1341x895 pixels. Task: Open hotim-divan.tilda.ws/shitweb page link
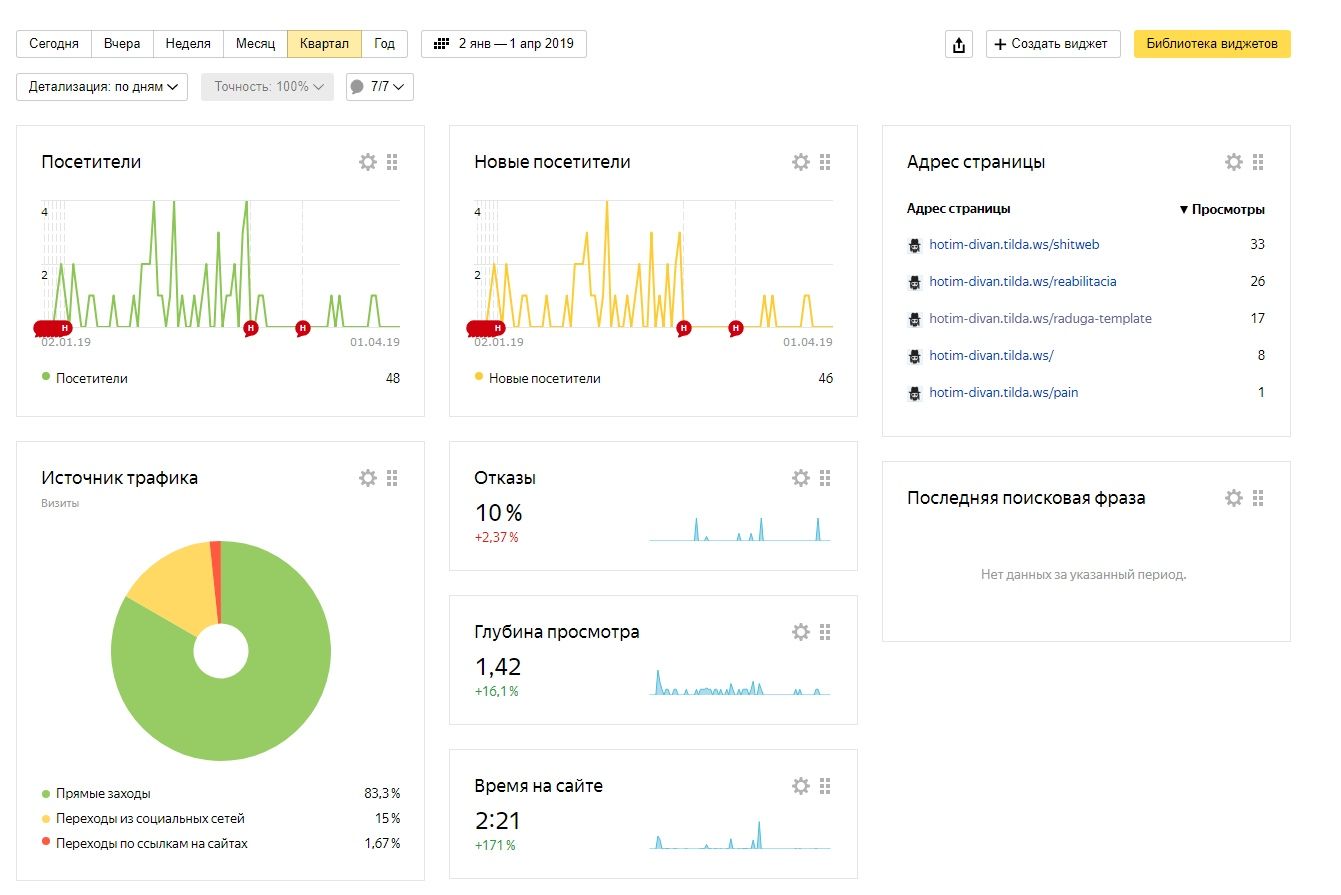coord(1014,244)
